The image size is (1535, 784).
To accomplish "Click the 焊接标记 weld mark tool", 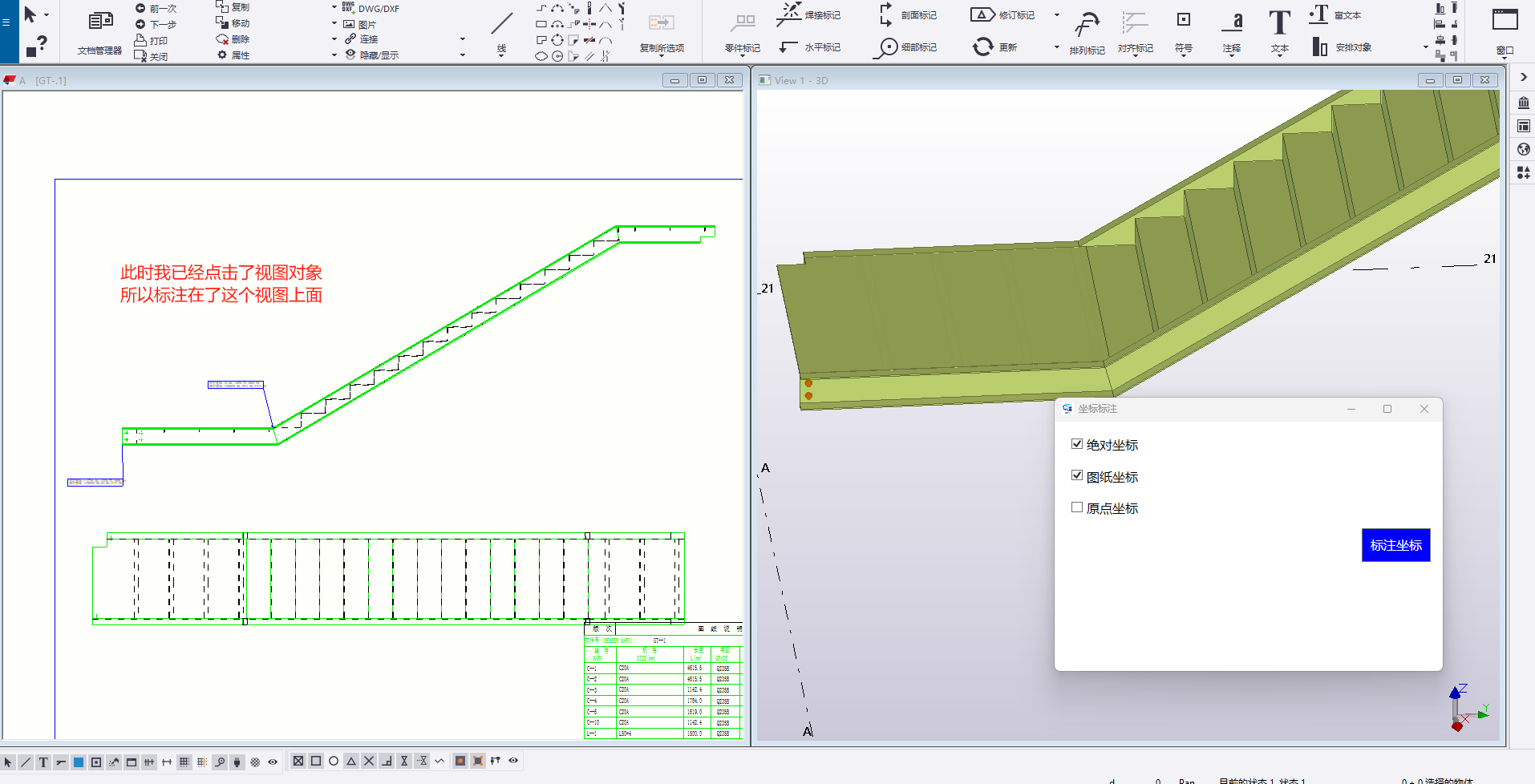I will [x=808, y=14].
